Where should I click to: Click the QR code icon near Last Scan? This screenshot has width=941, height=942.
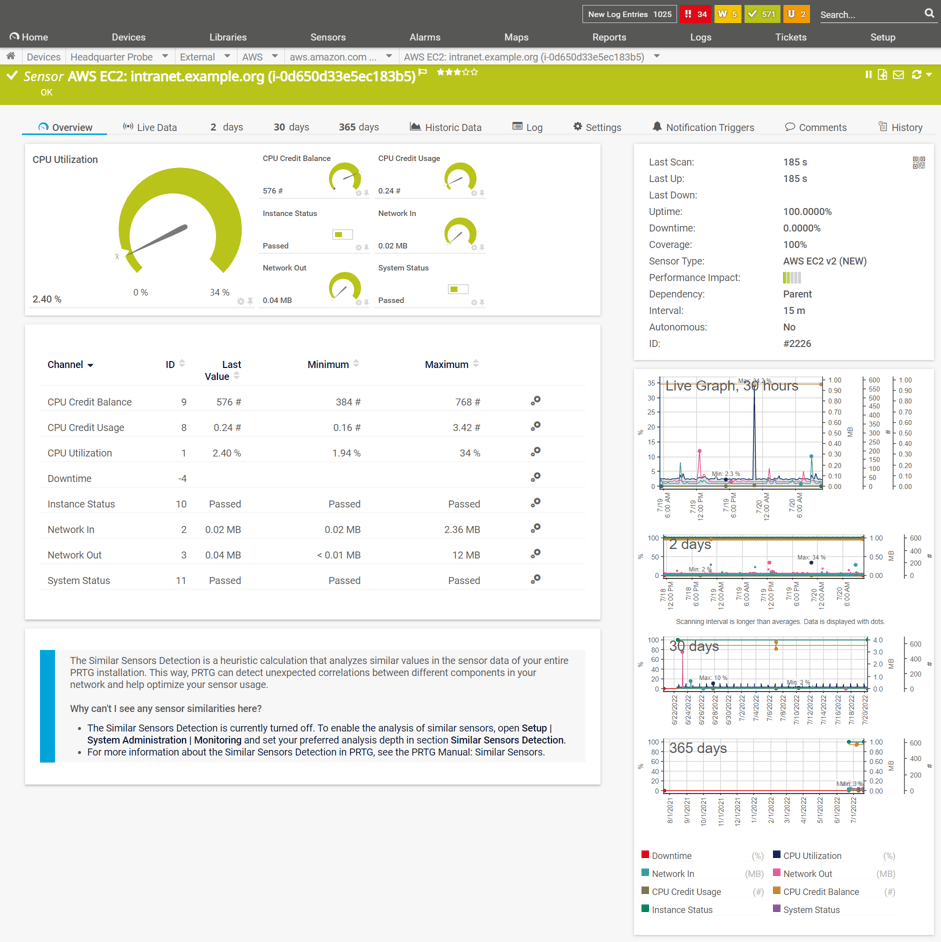click(x=920, y=161)
